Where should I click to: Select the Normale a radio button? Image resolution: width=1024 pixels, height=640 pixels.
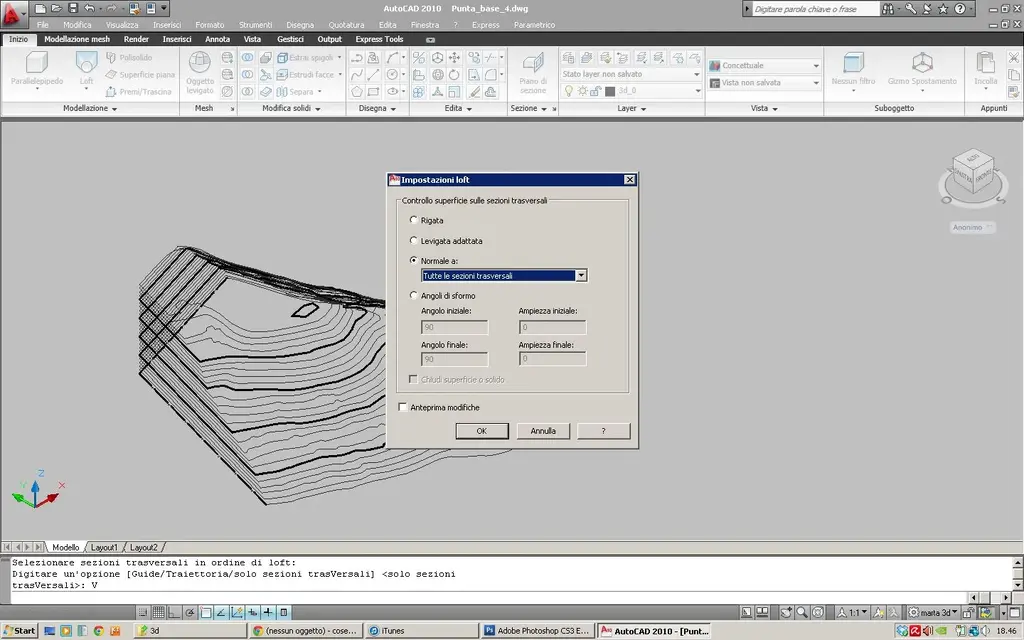(413, 260)
